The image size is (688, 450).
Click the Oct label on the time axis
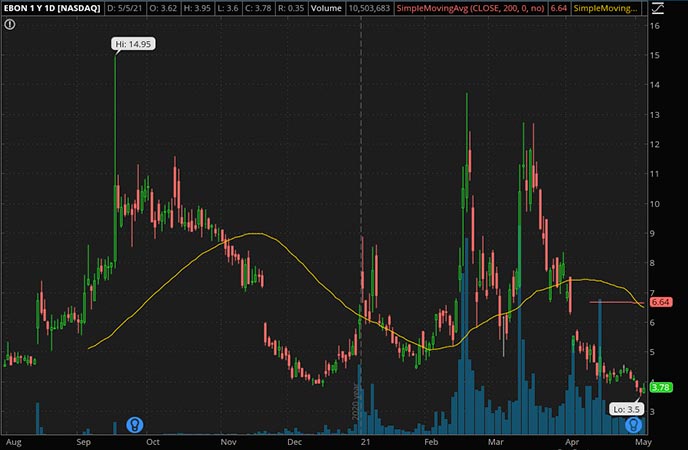pyautogui.click(x=154, y=441)
